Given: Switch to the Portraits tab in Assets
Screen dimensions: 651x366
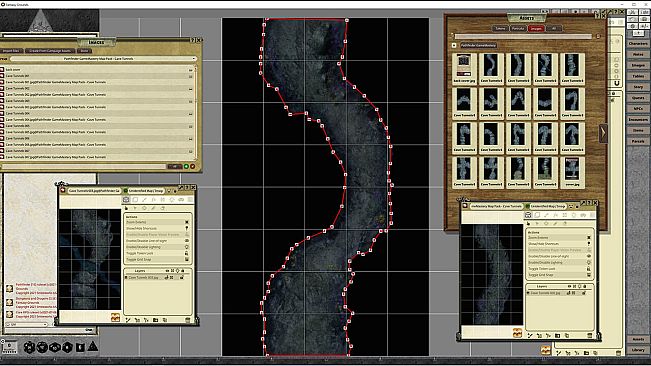Looking at the screenshot, I should click(518, 28).
